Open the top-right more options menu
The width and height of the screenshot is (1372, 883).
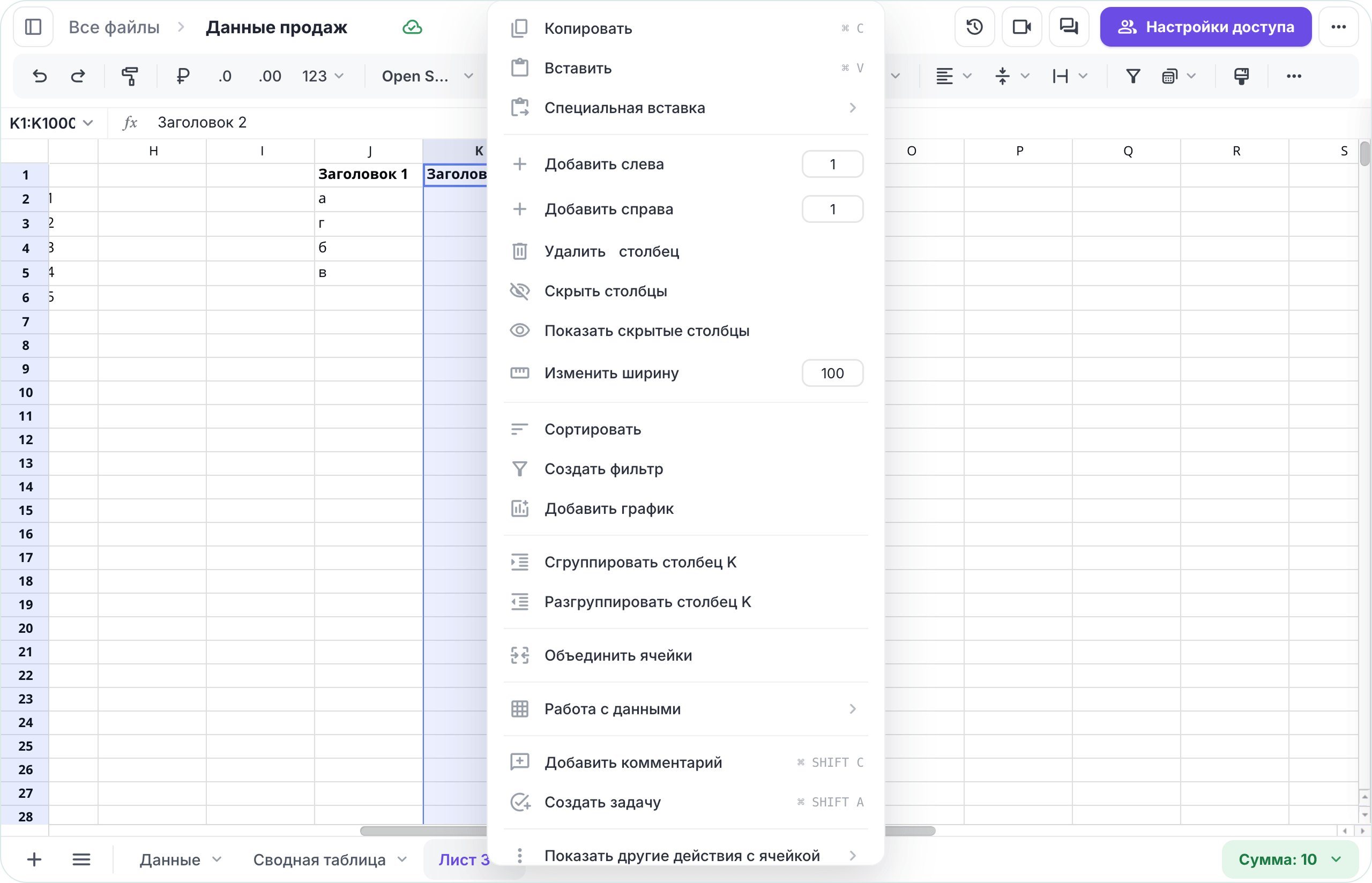click(x=1338, y=27)
